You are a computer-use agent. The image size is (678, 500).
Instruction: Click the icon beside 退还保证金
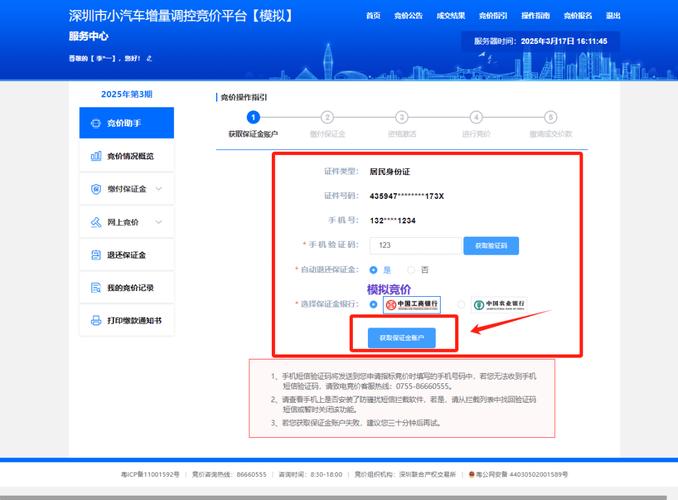97,255
